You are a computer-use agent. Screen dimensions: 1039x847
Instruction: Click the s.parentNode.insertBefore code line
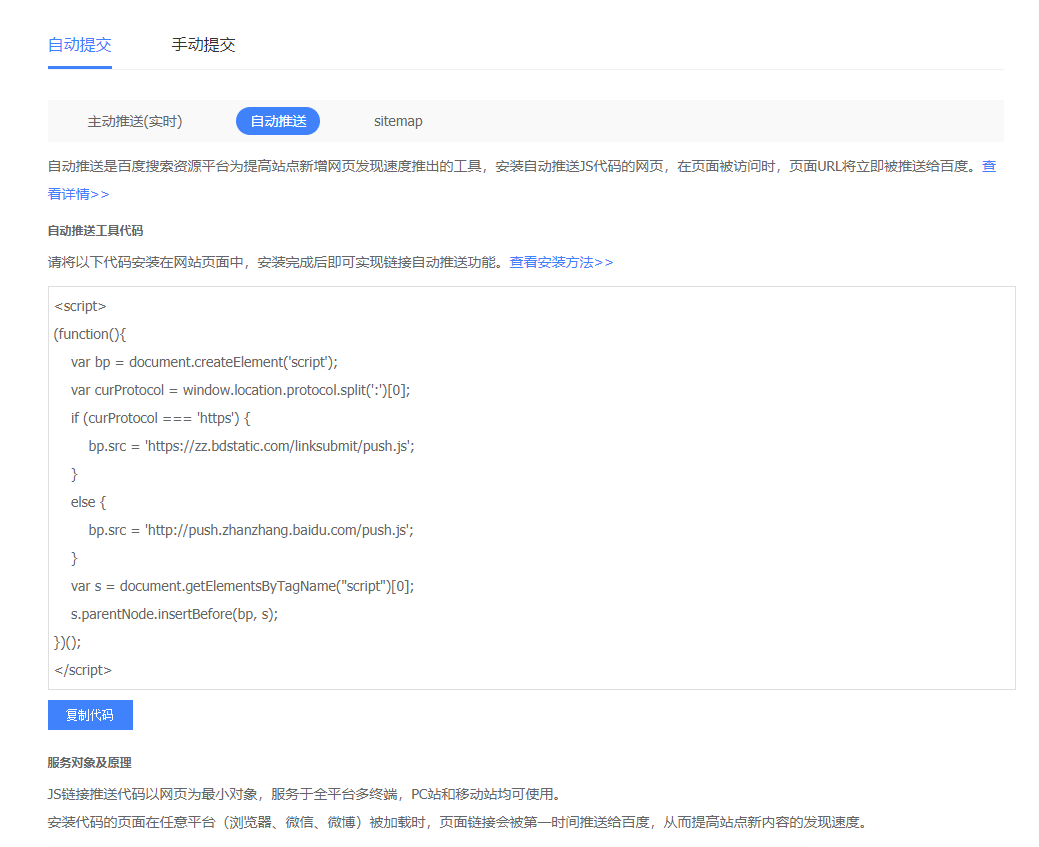[174, 614]
